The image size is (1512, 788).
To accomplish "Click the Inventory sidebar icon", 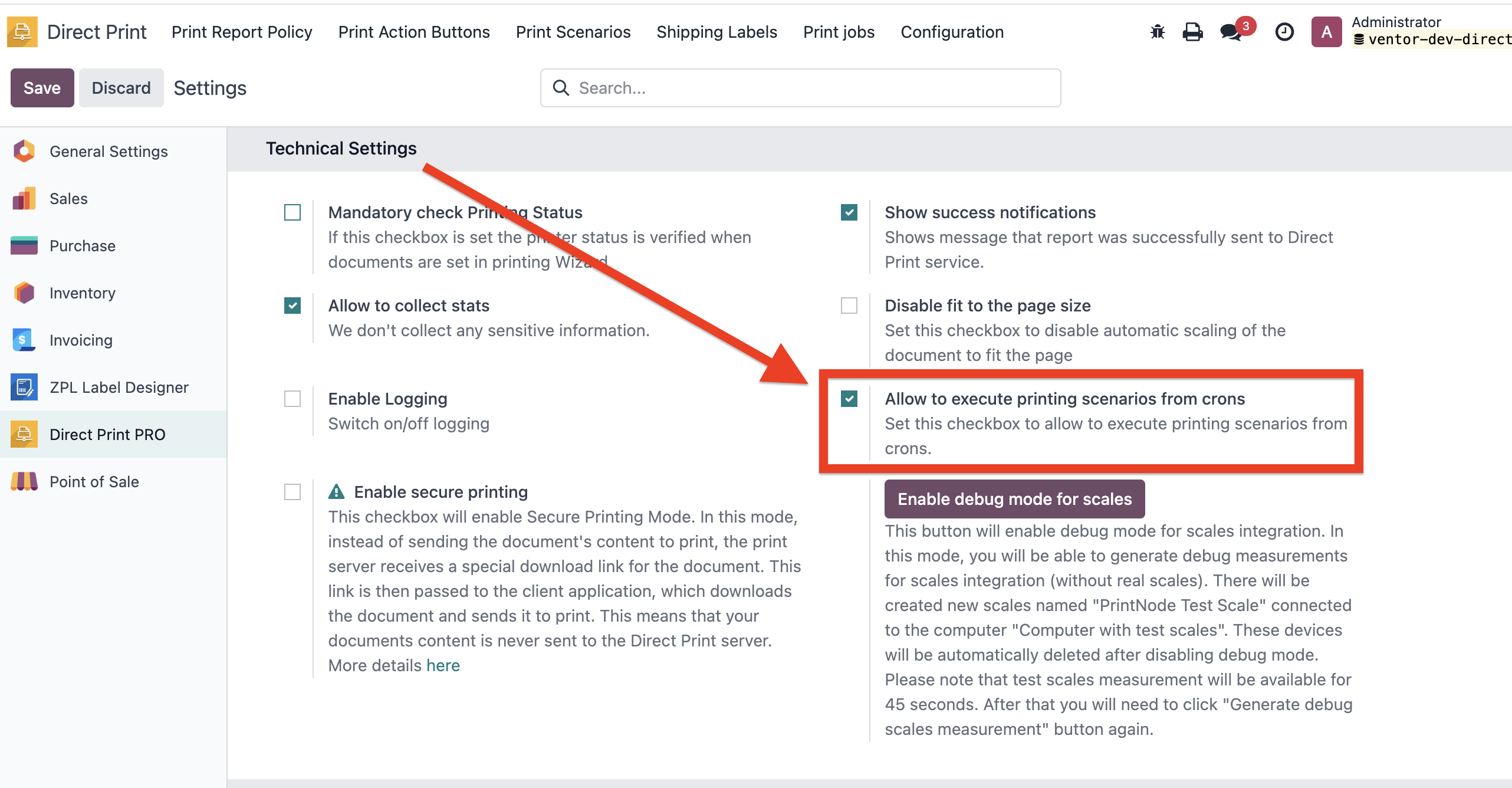I will [x=24, y=293].
